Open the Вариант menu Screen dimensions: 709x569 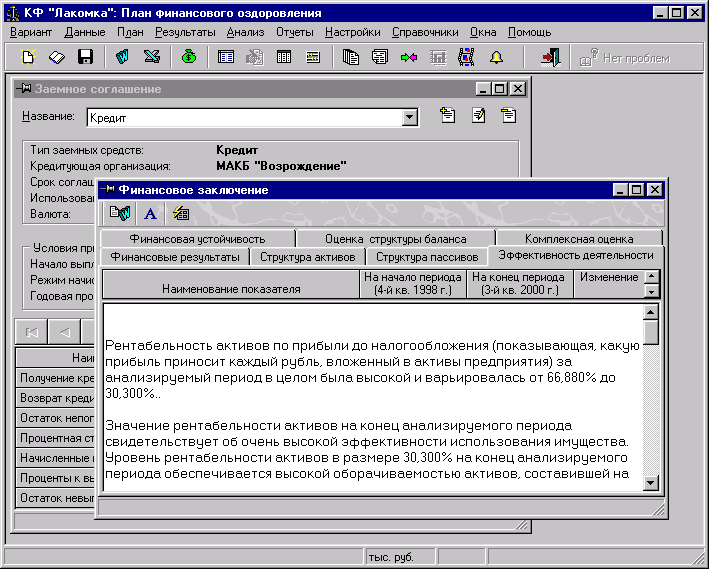(31, 32)
